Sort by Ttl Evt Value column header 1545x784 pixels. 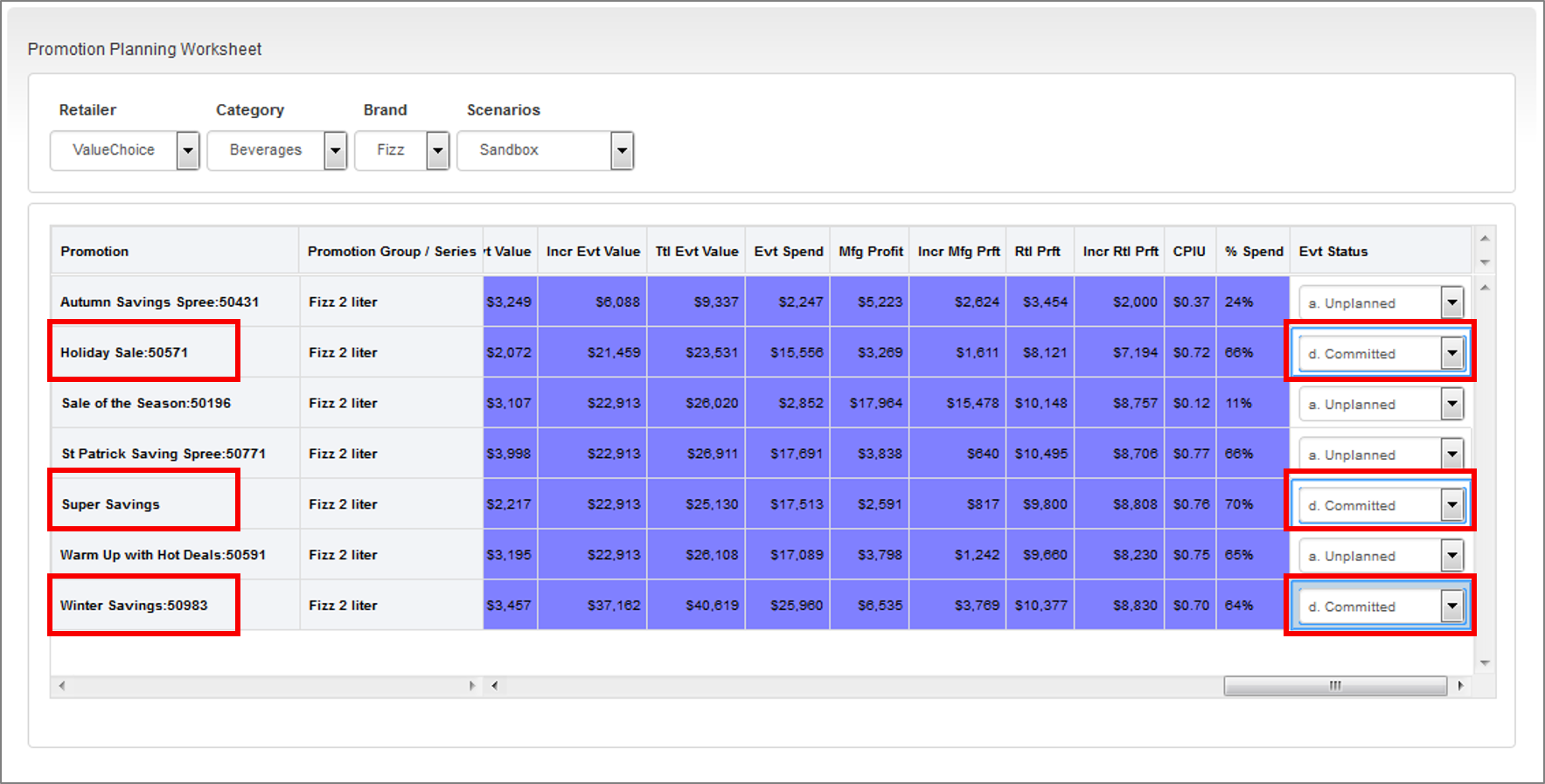[x=697, y=251]
